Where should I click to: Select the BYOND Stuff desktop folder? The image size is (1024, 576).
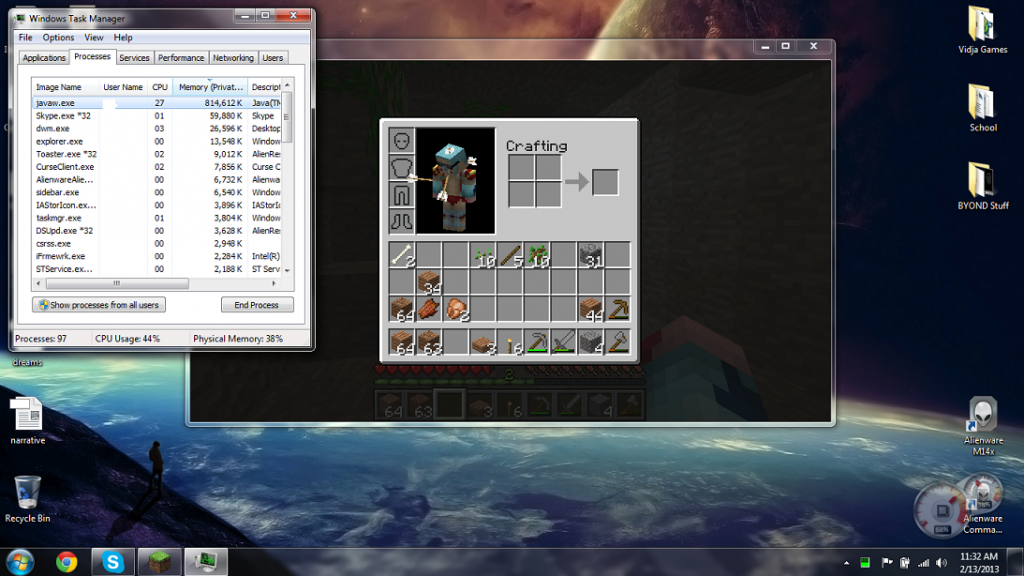[982, 186]
